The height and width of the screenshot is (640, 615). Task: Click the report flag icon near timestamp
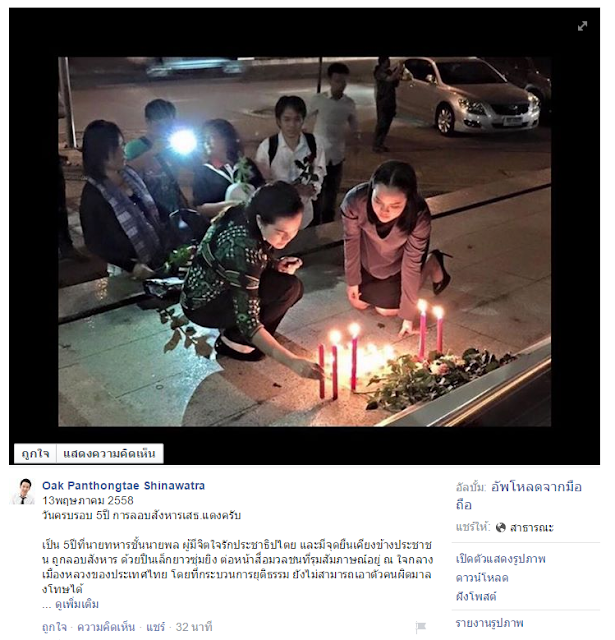point(421,626)
